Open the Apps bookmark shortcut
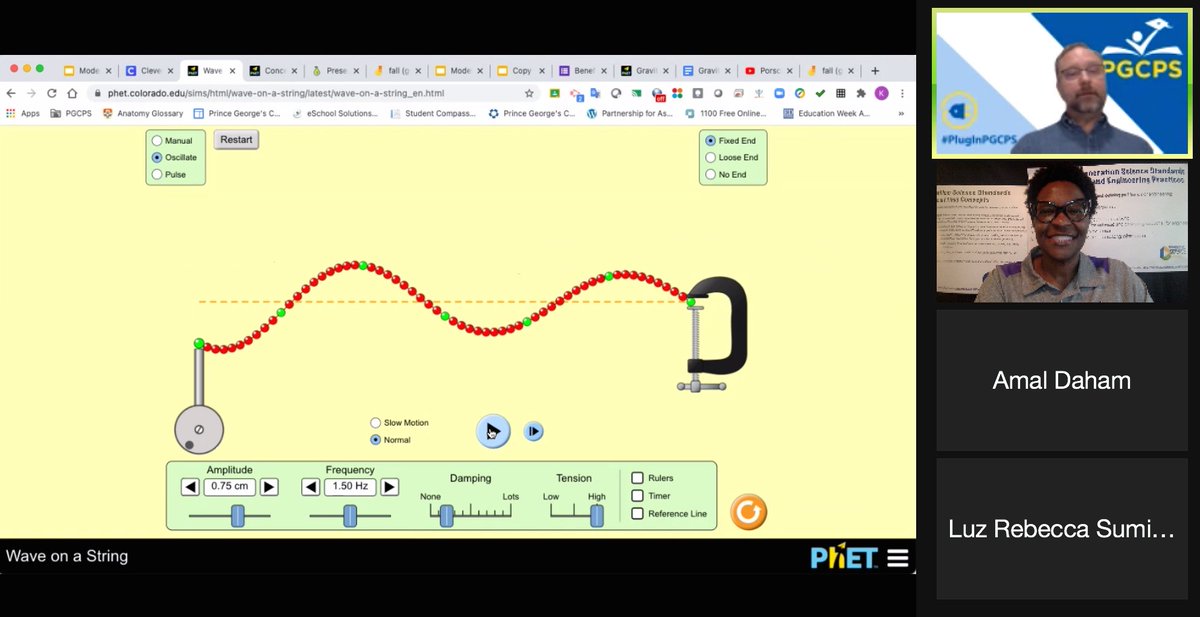1200x617 pixels. (x=23, y=113)
